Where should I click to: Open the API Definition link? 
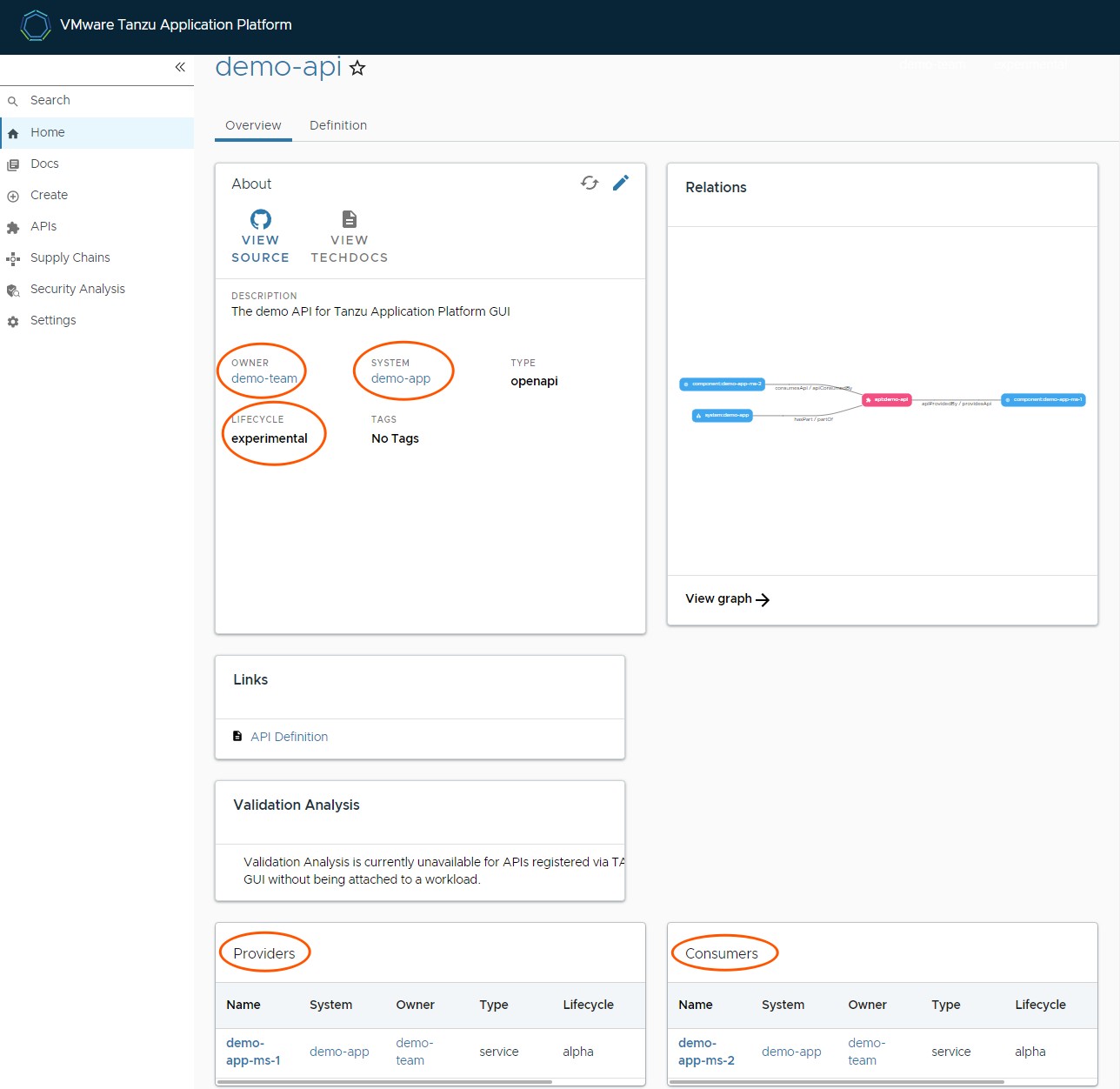click(x=289, y=737)
